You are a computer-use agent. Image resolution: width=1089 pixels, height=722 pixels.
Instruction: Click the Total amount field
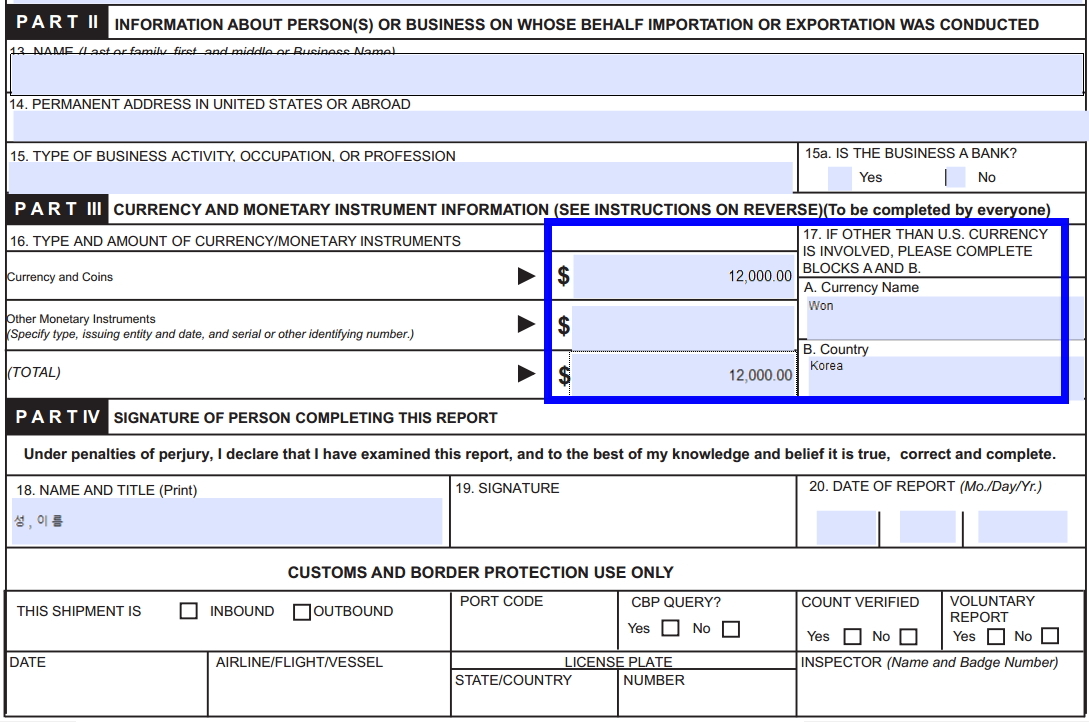click(684, 376)
